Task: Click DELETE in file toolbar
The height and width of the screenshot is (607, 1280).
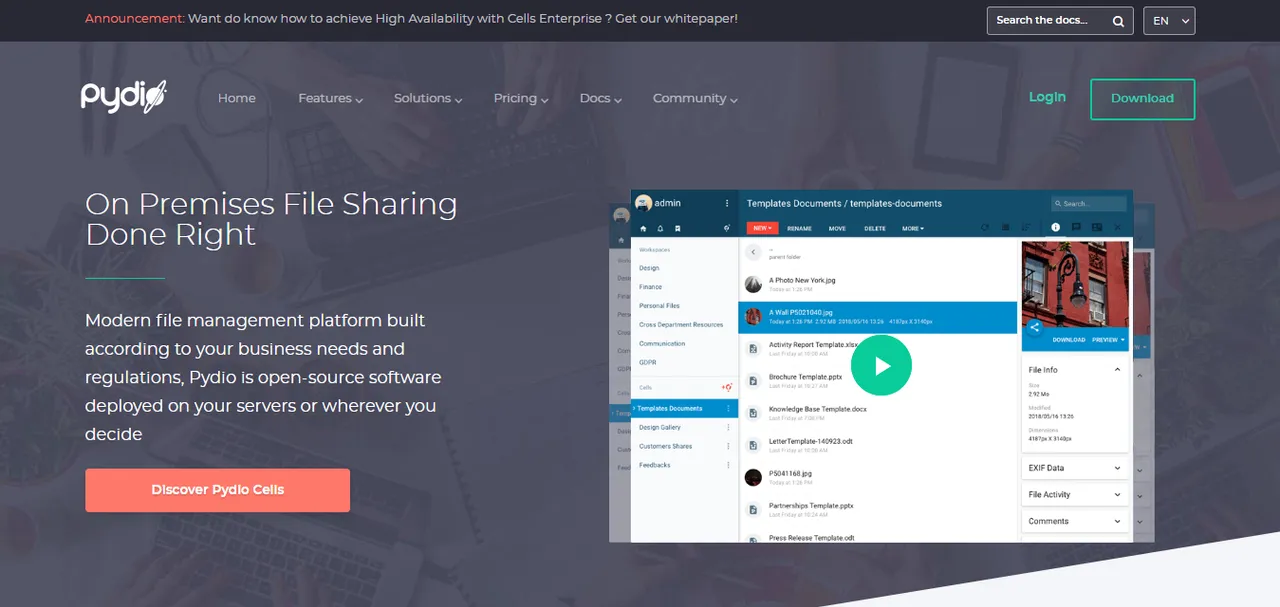Action: coord(875,228)
